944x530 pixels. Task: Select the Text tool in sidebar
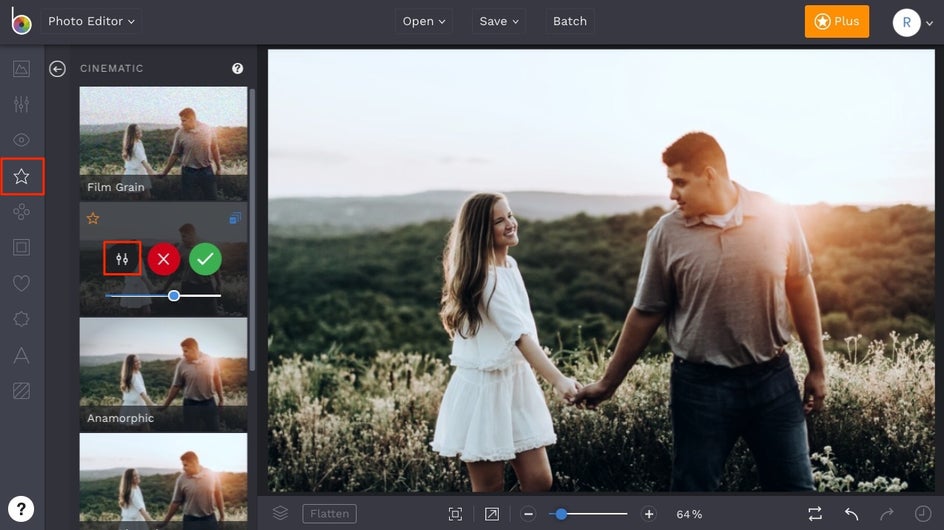tap(21, 355)
